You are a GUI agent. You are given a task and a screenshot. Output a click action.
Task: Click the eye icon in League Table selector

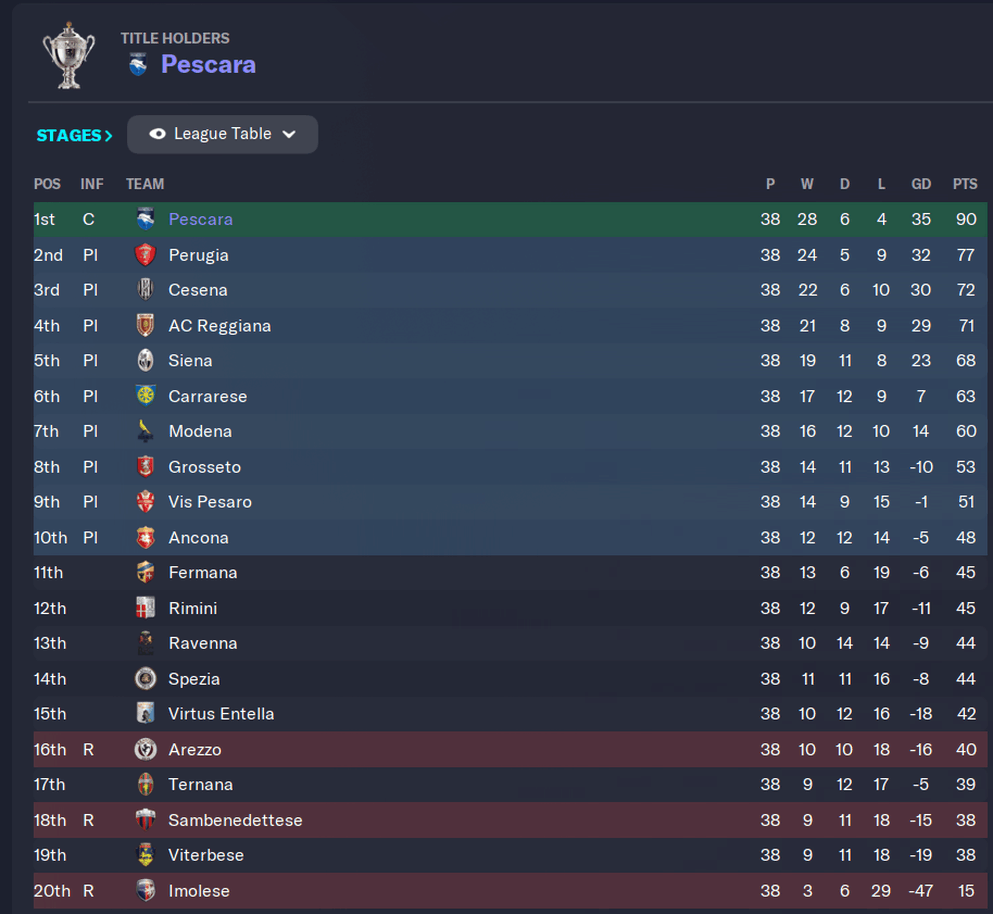[157, 134]
